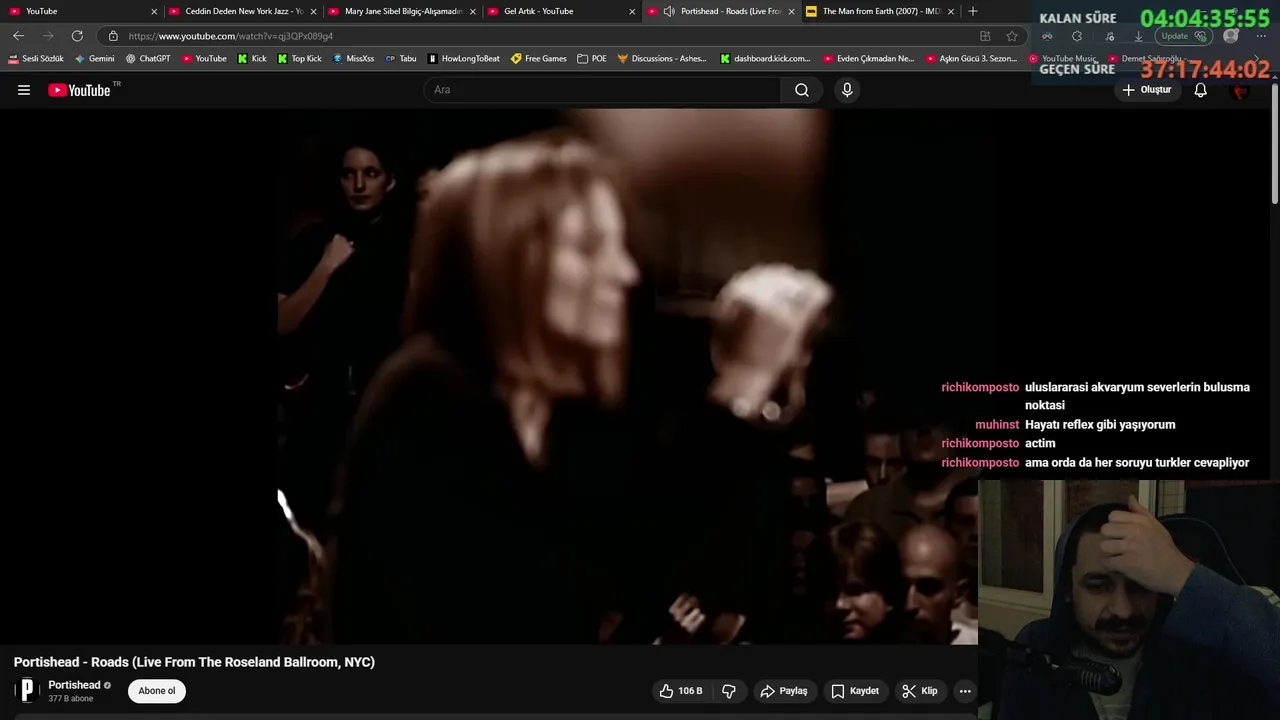Like the video with thumbs up
The height and width of the screenshot is (720, 1280).
click(x=681, y=691)
